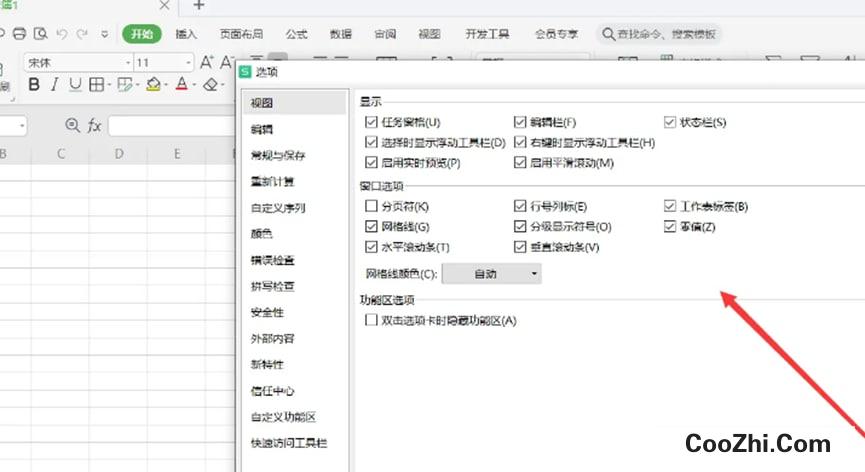Image resolution: width=865 pixels, height=472 pixels.
Task: Open the 网格线颜色 dropdown
Action: click(x=492, y=273)
